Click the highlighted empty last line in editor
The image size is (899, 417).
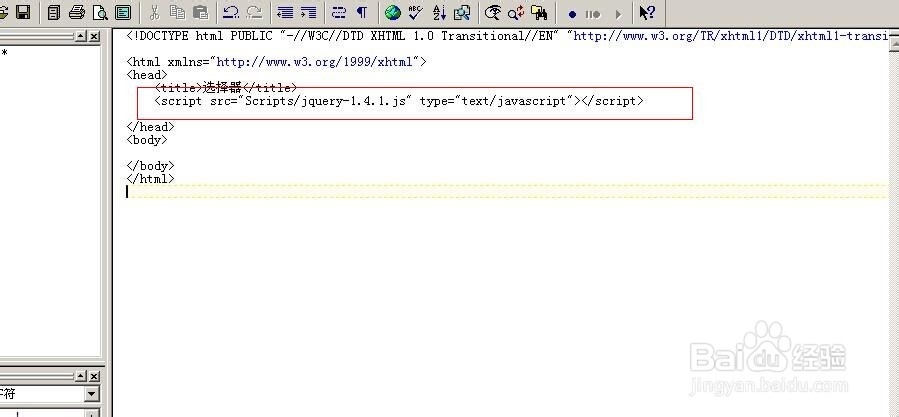click(x=507, y=192)
